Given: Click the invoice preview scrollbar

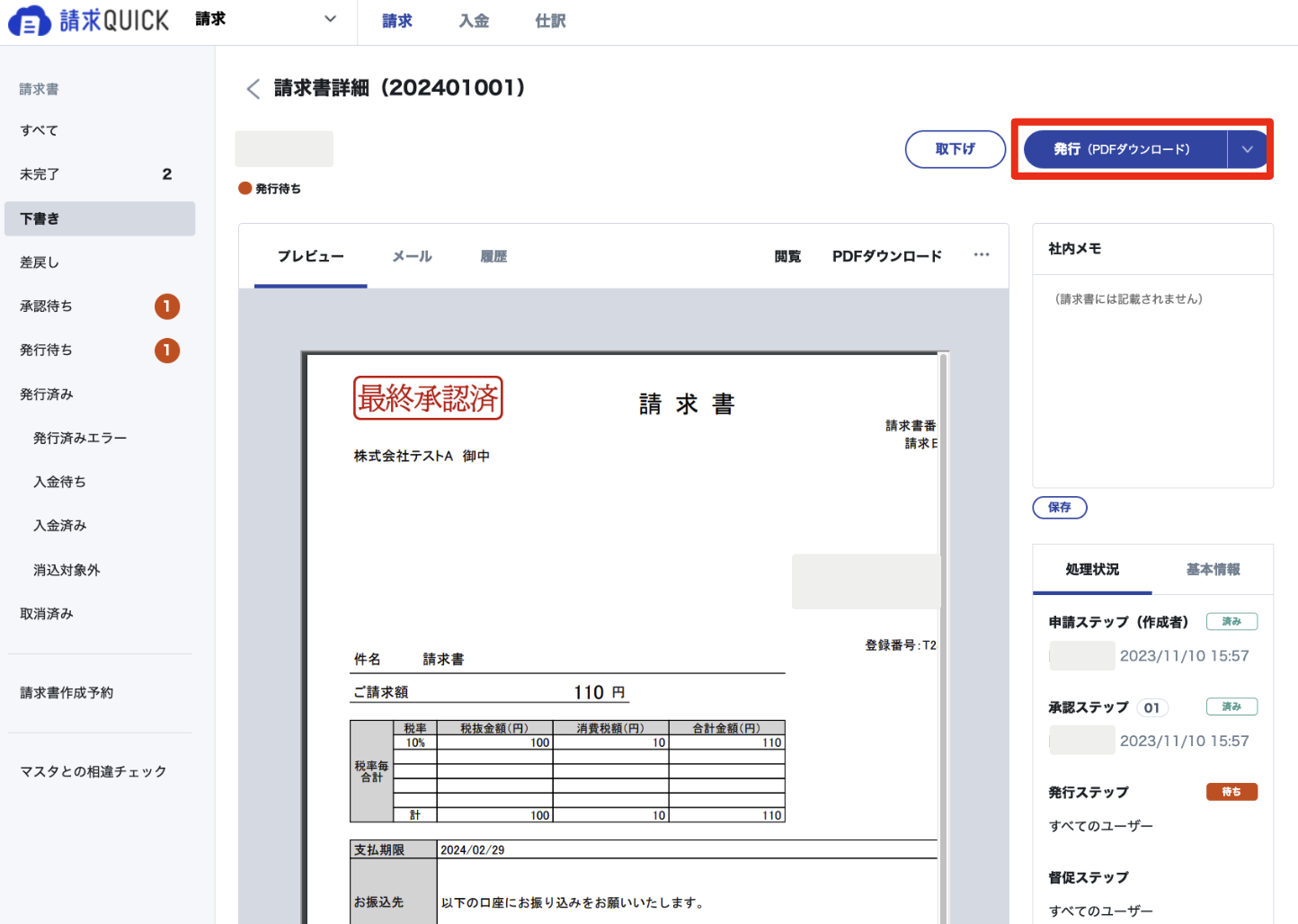Looking at the screenshot, I should [943, 638].
